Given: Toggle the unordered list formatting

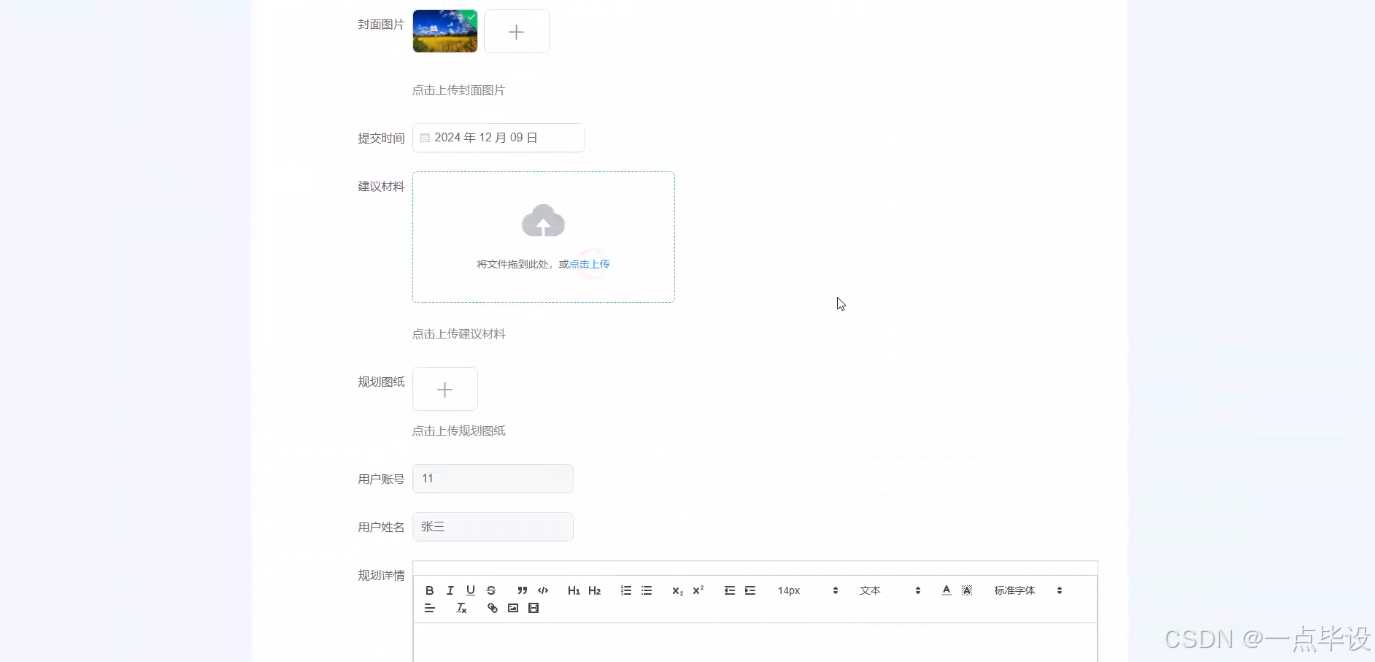Looking at the screenshot, I should 647,590.
